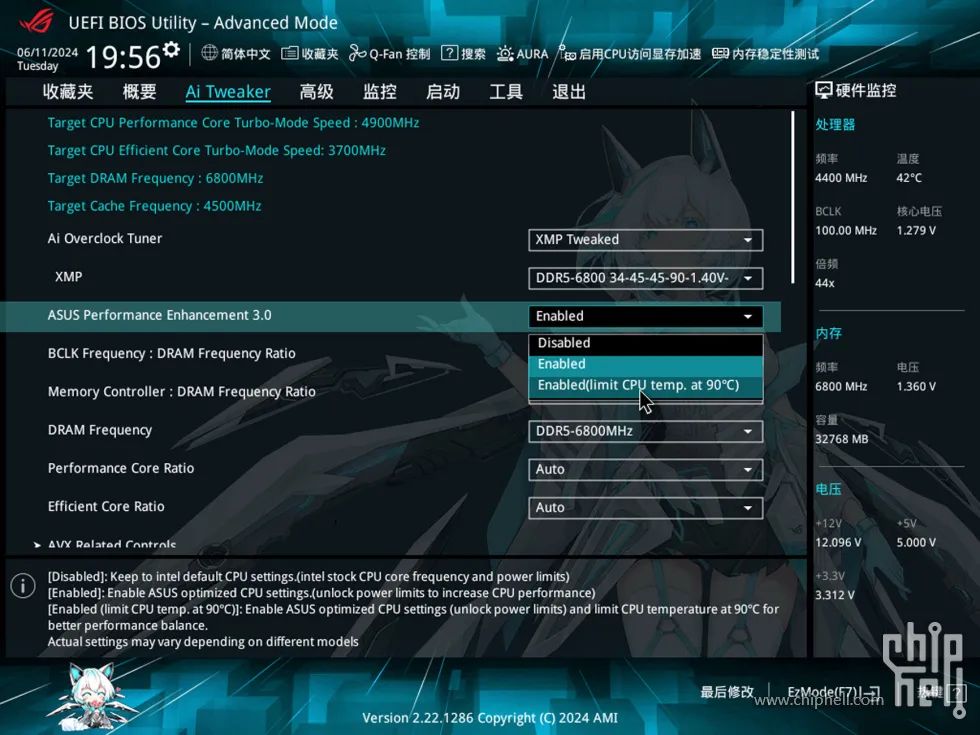Click Target CPU Efficient Core Turbo-Mode Speed text

(x=216, y=151)
